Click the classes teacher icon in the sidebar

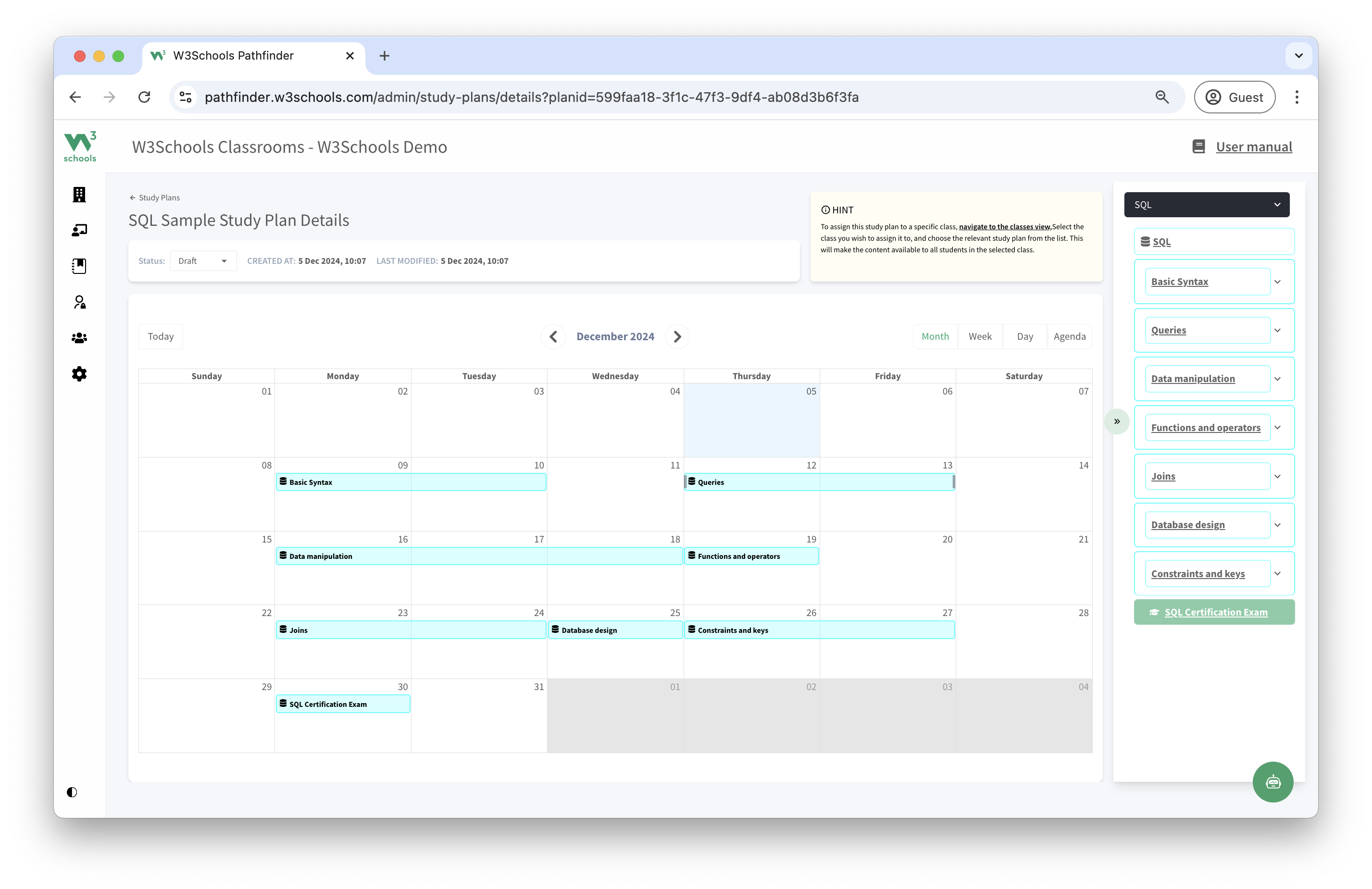click(x=79, y=231)
